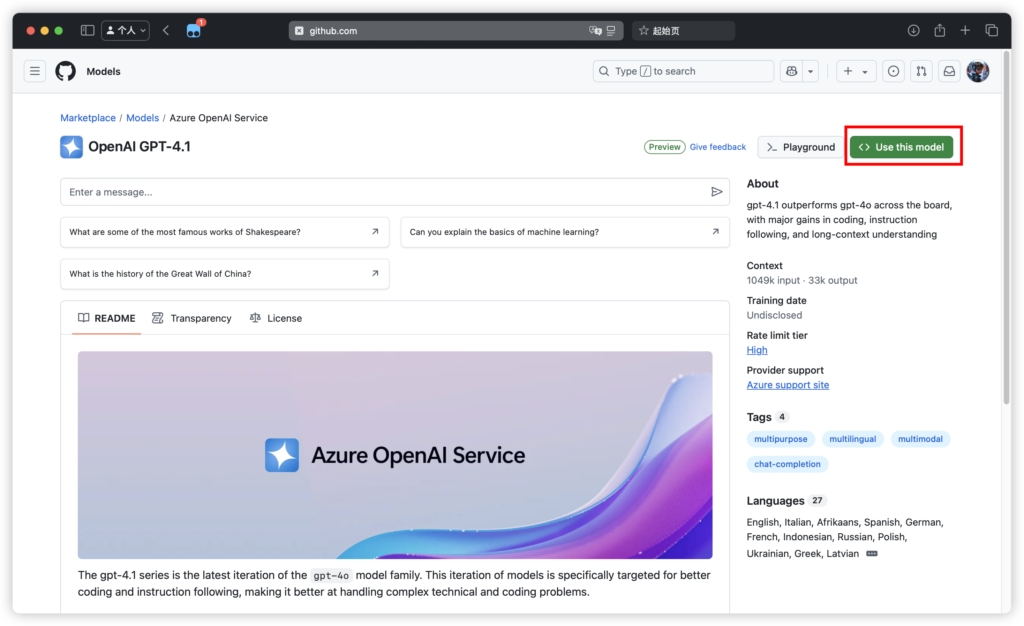Open the Safari extension icon with badge

coord(194,30)
